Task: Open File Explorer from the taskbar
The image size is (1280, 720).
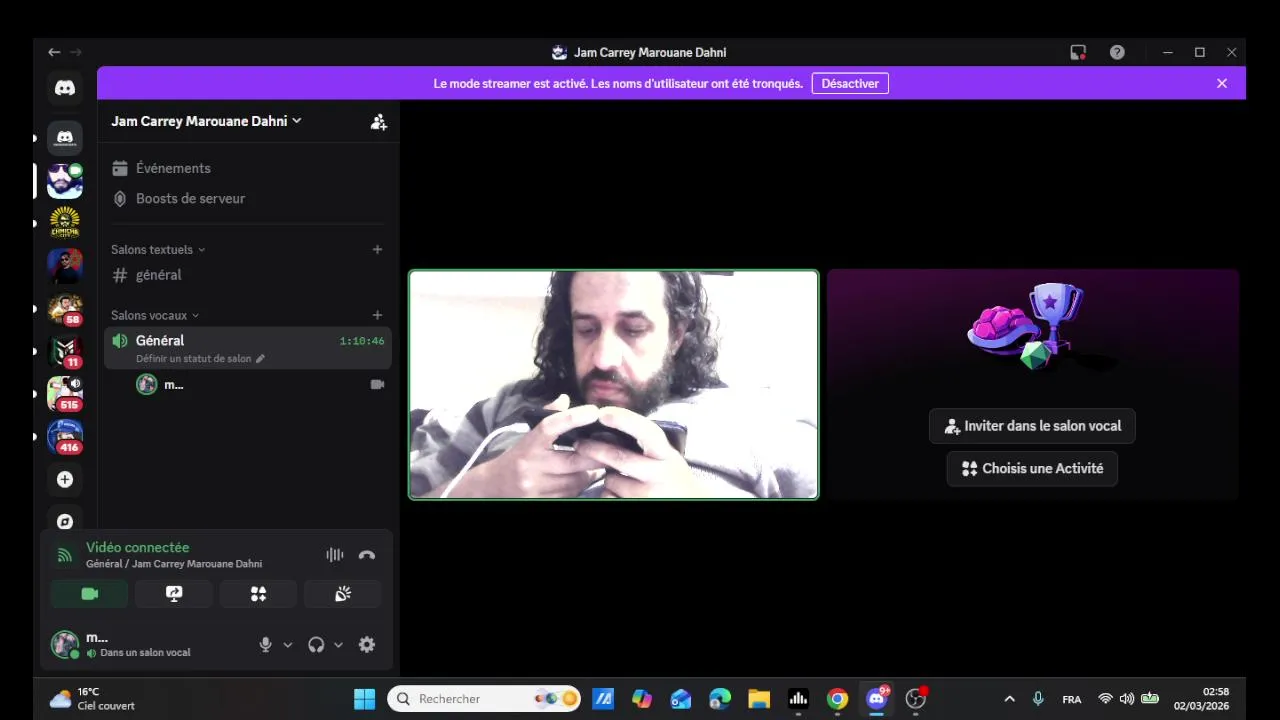Action: [x=759, y=699]
